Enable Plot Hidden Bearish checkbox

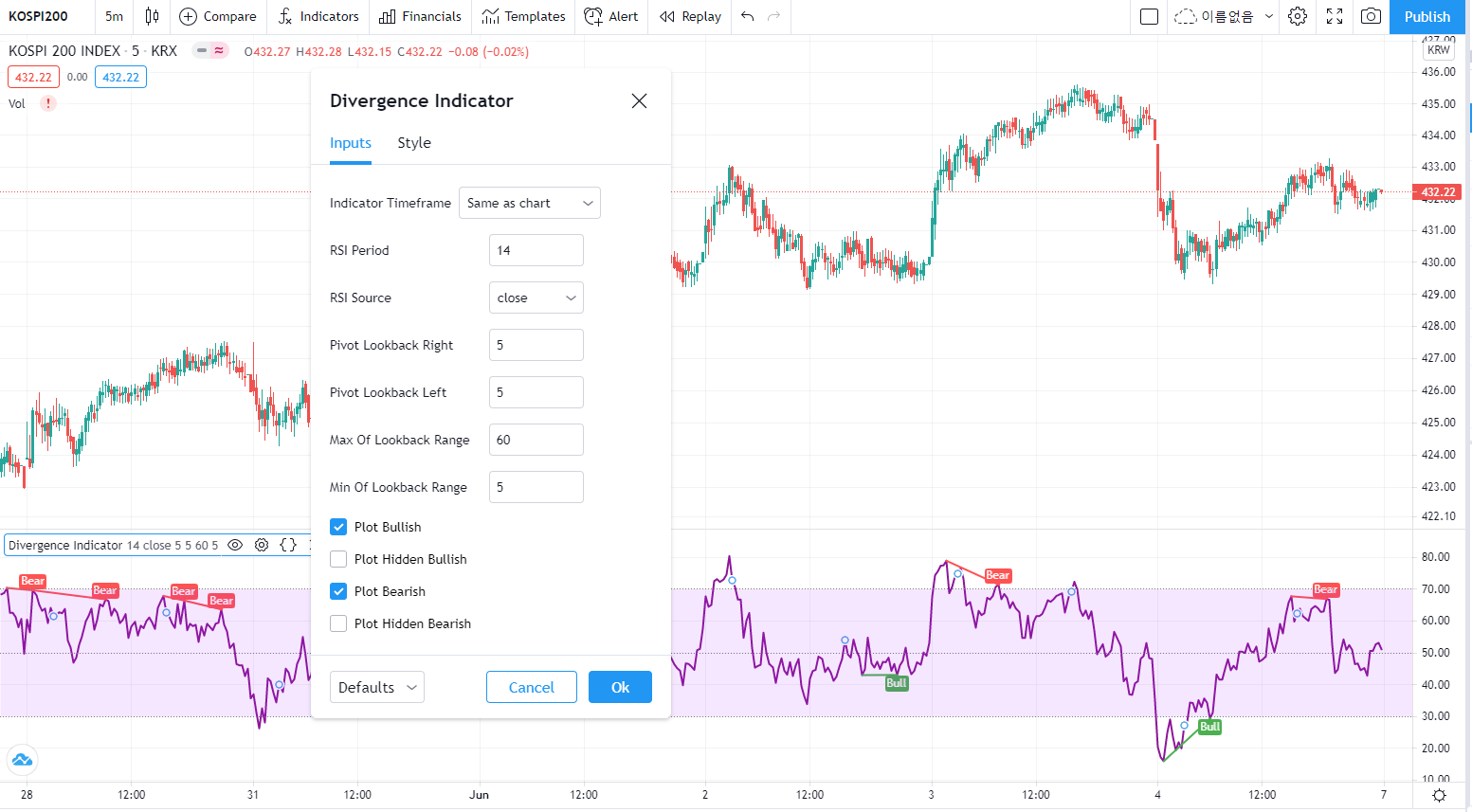[338, 623]
